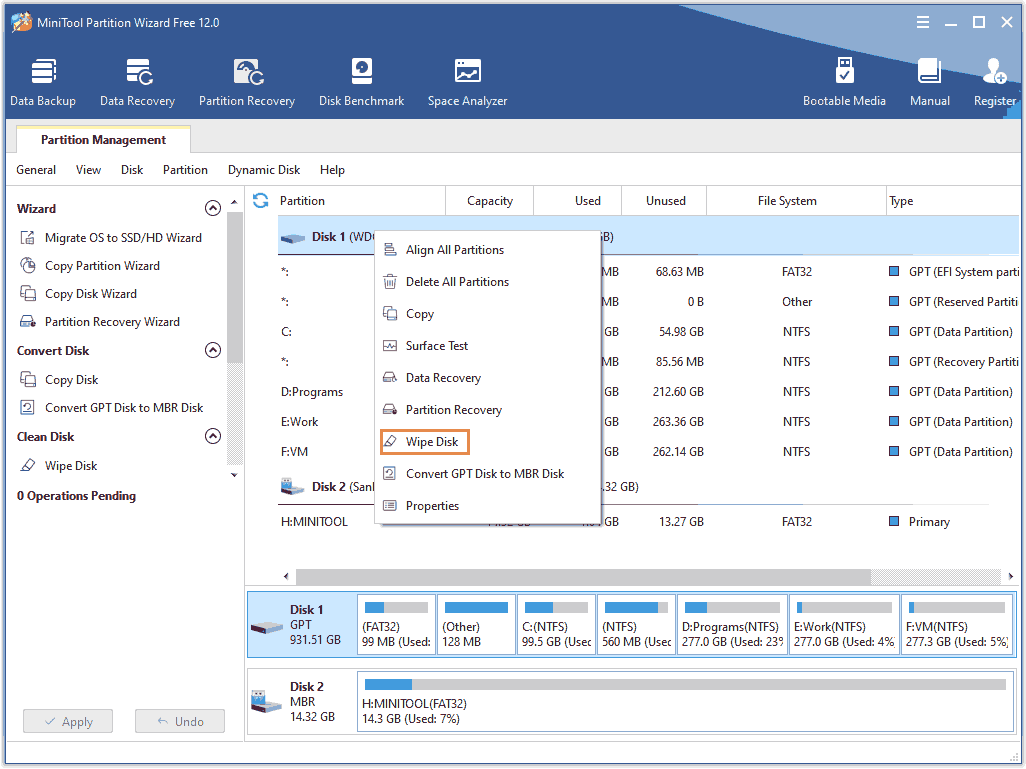
Task: Open the Manual
Action: tap(929, 82)
